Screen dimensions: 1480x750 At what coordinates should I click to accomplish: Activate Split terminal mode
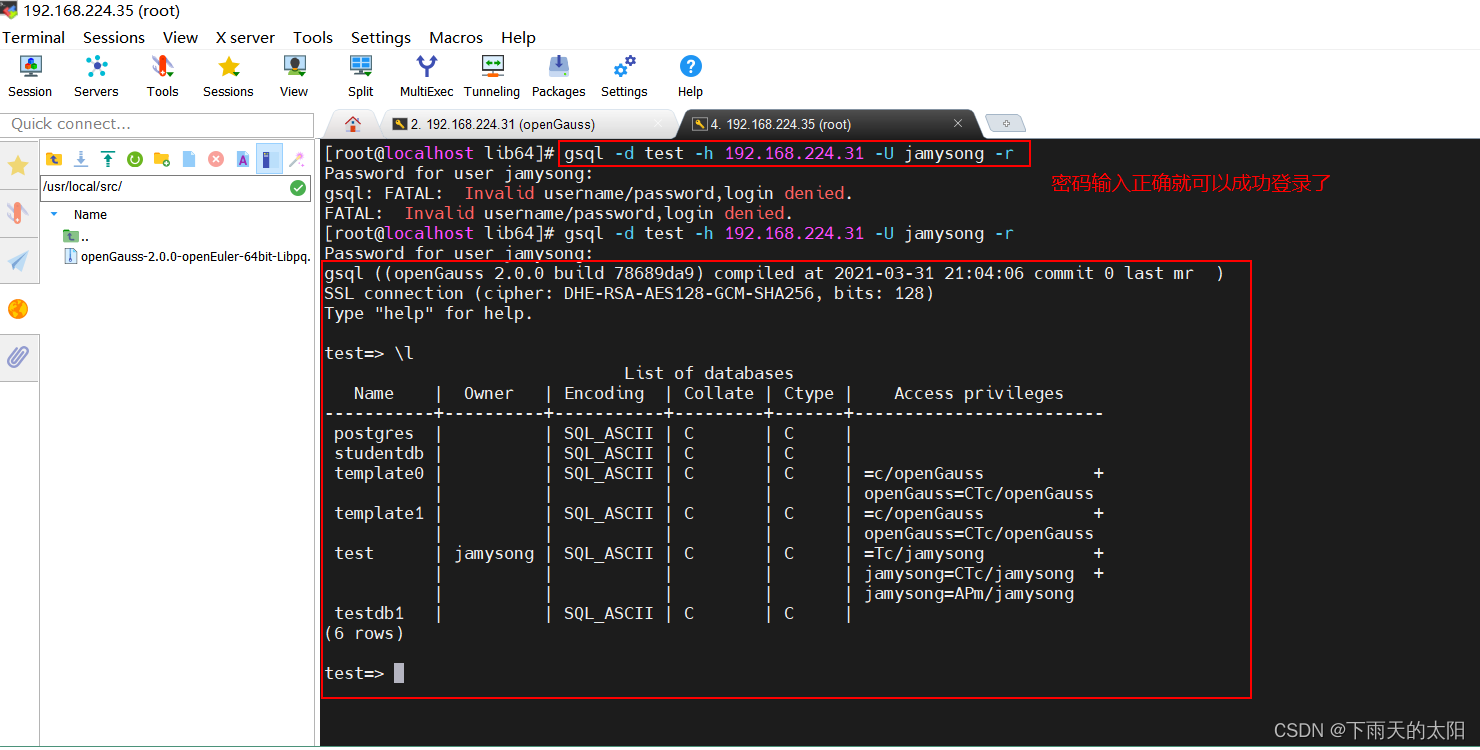coord(360,76)
